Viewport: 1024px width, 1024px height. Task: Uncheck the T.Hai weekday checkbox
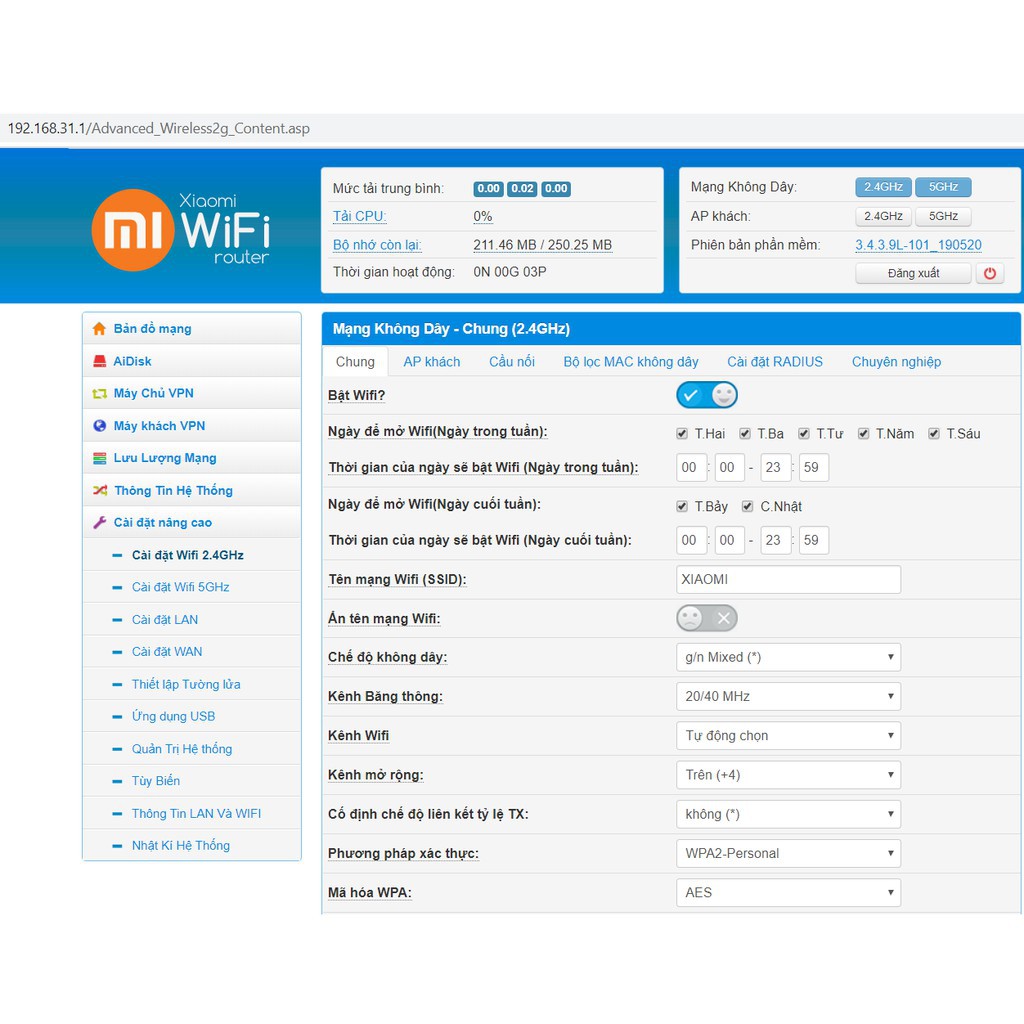pos(682,434)
